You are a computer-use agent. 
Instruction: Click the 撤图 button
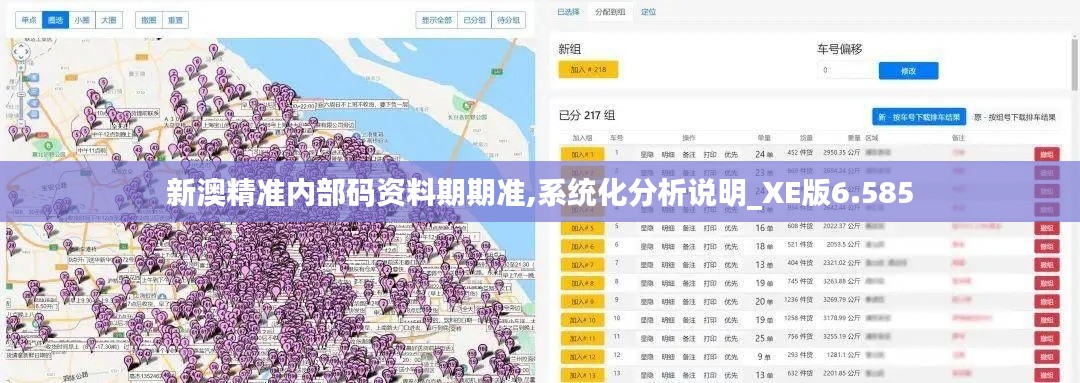click(x=149, y=21)
